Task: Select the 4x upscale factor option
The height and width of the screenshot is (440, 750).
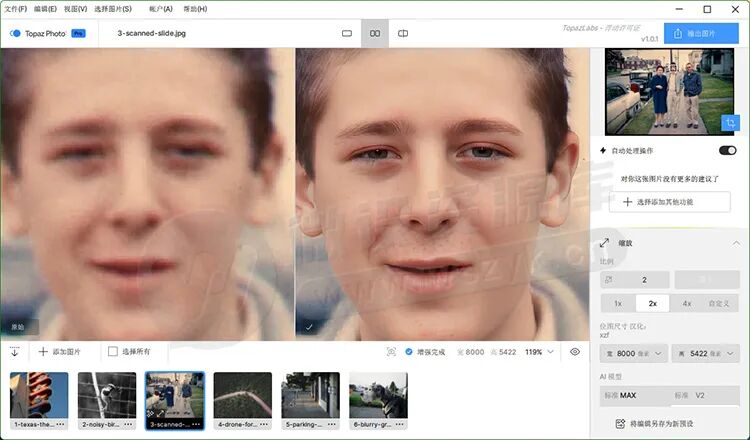Action: click(x=686, y=303)
